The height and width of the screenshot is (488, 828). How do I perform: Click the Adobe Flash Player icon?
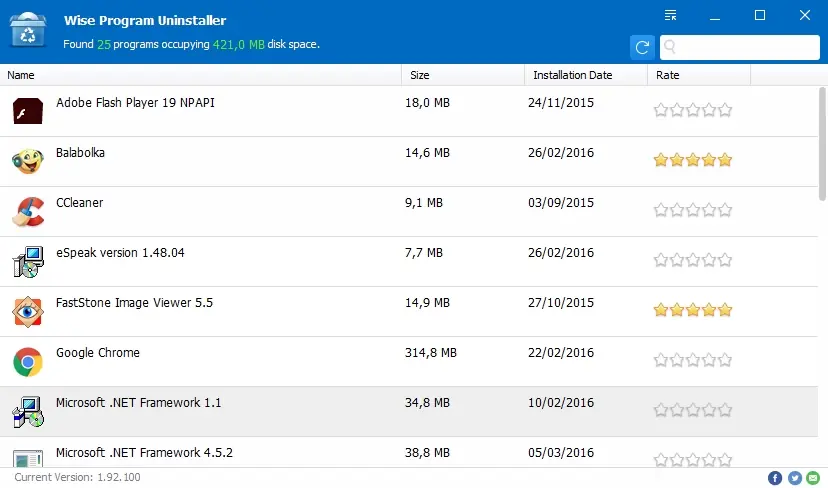click(x=28, y=111)
